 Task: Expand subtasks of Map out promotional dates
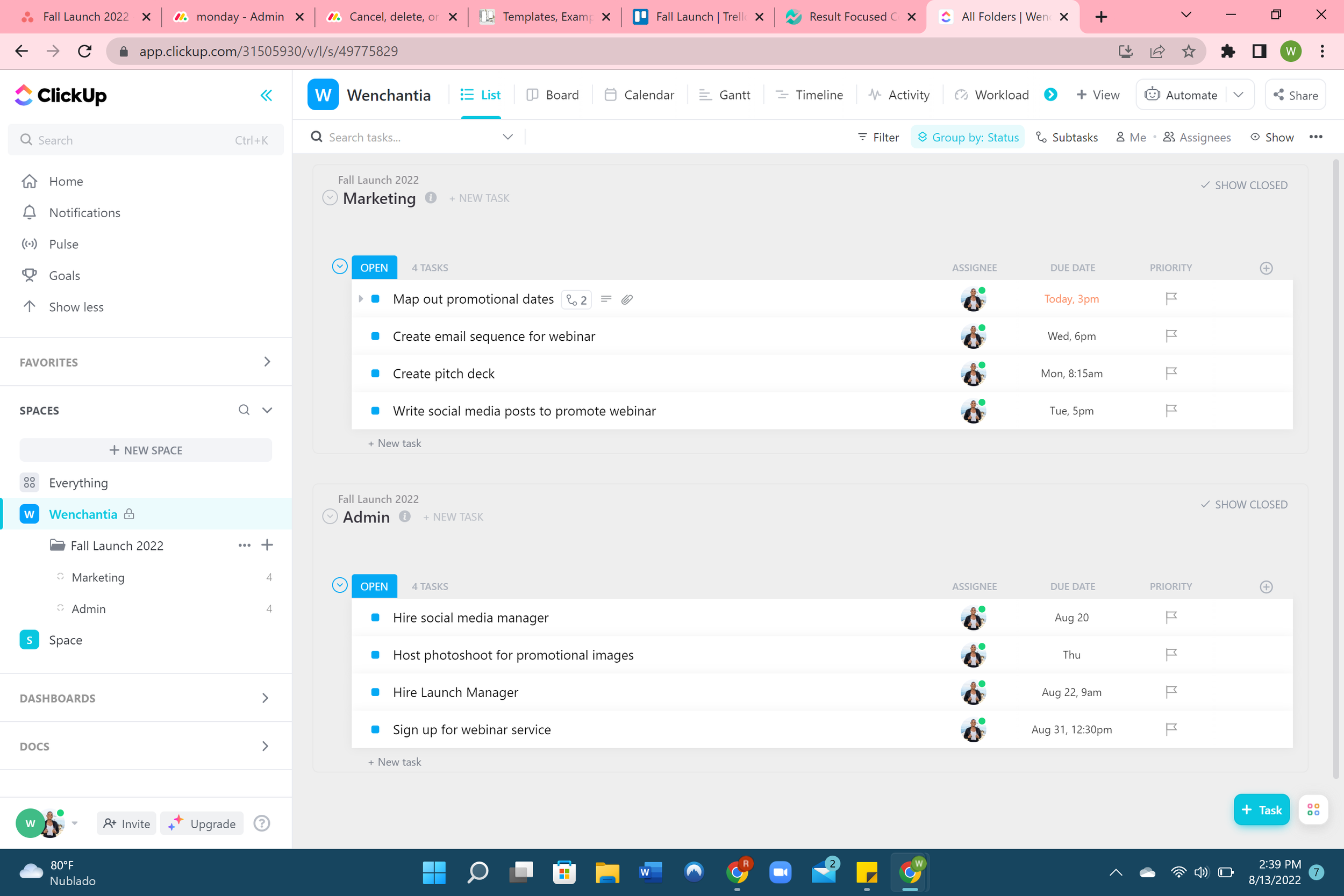click(x=361, y=298)
